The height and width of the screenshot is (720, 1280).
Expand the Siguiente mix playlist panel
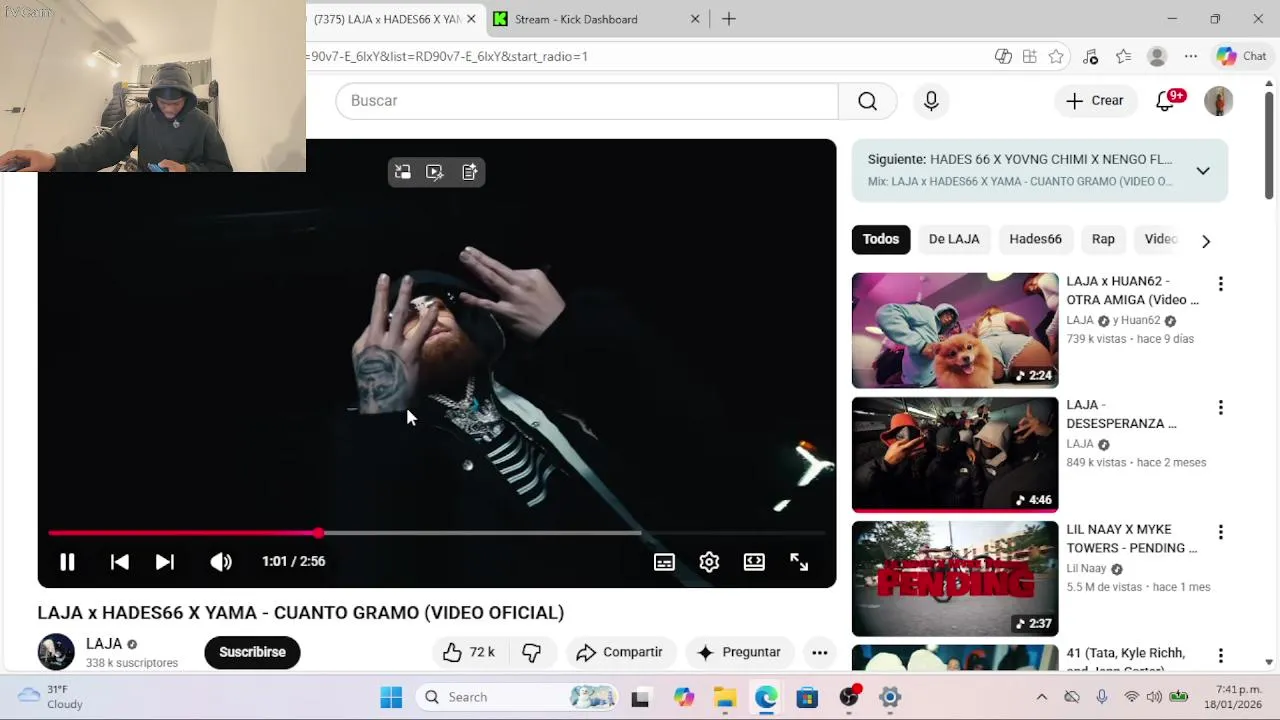click(x=1203, y=171)
